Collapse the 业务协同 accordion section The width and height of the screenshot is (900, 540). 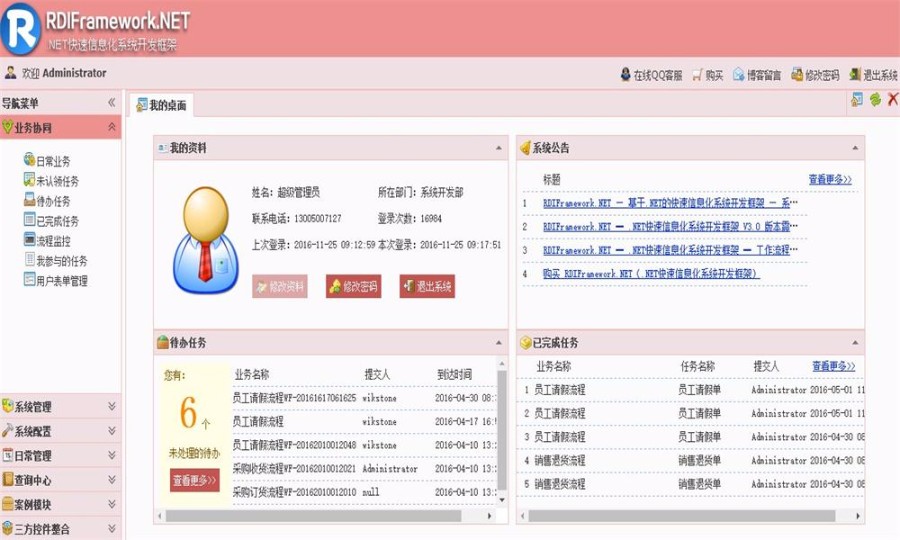point(112,127)
